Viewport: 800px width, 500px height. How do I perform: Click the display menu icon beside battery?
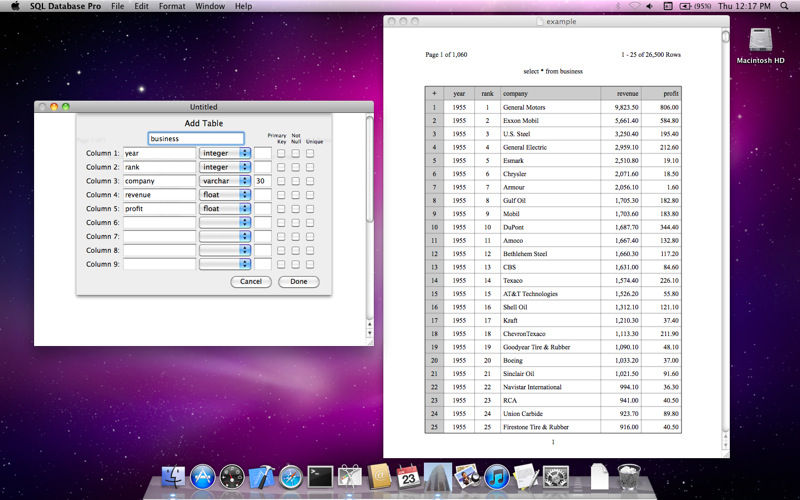click(x=668, y=6)
